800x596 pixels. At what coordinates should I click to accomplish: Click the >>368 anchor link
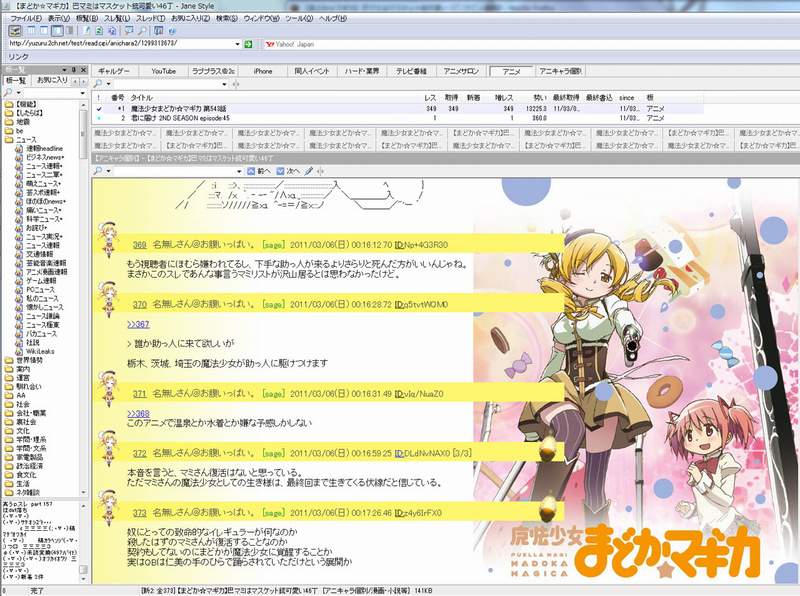[x=138, y=413]
